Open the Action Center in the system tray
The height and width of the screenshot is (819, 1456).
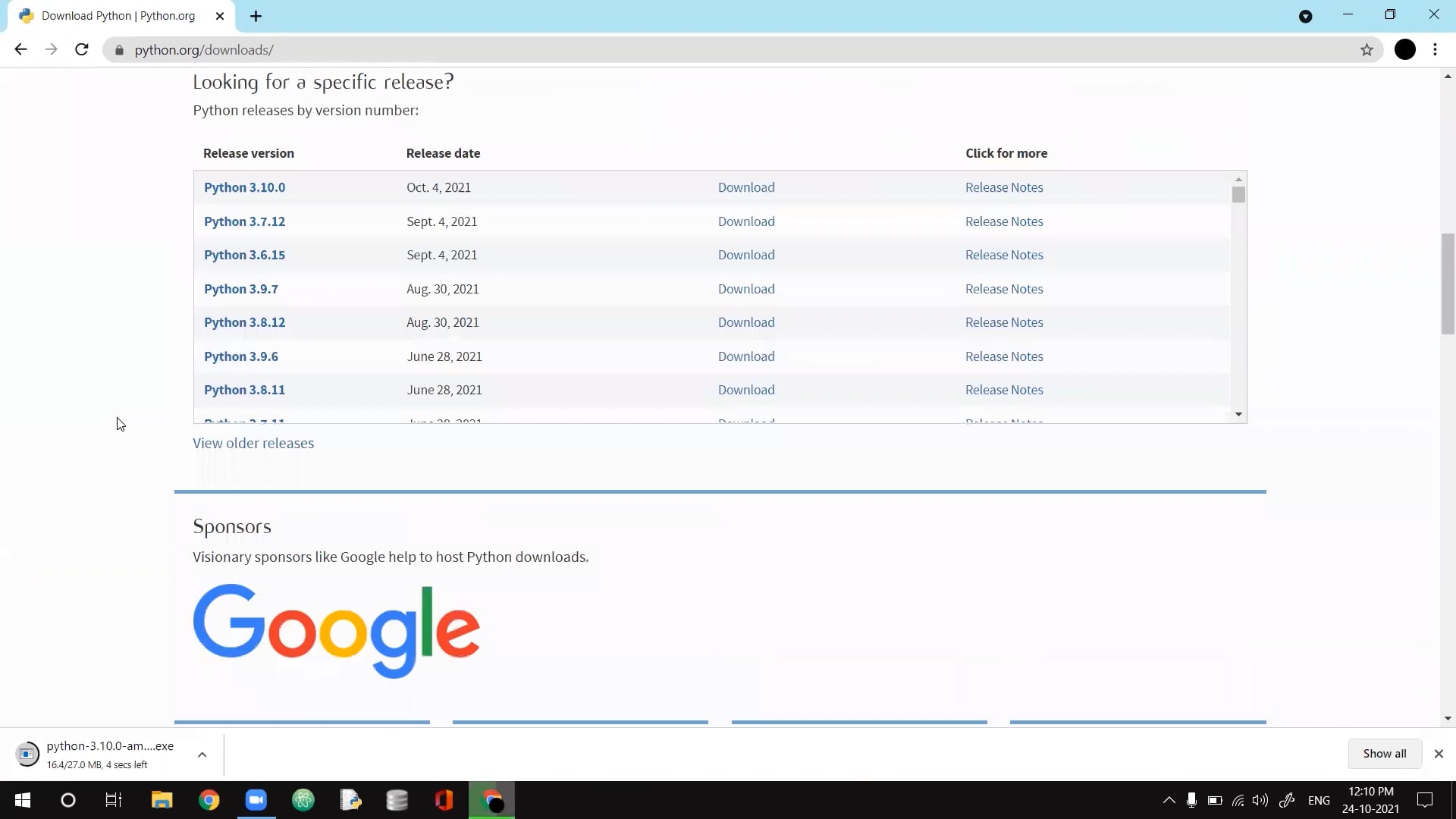pos(1425,800)
